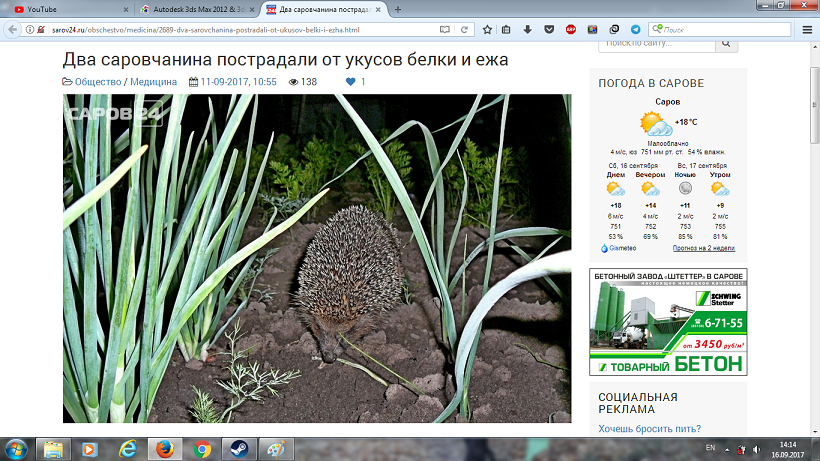Screen dimensions: 820x461
Task: Open Firefox hamburger menu
Action: coord(807,30)
